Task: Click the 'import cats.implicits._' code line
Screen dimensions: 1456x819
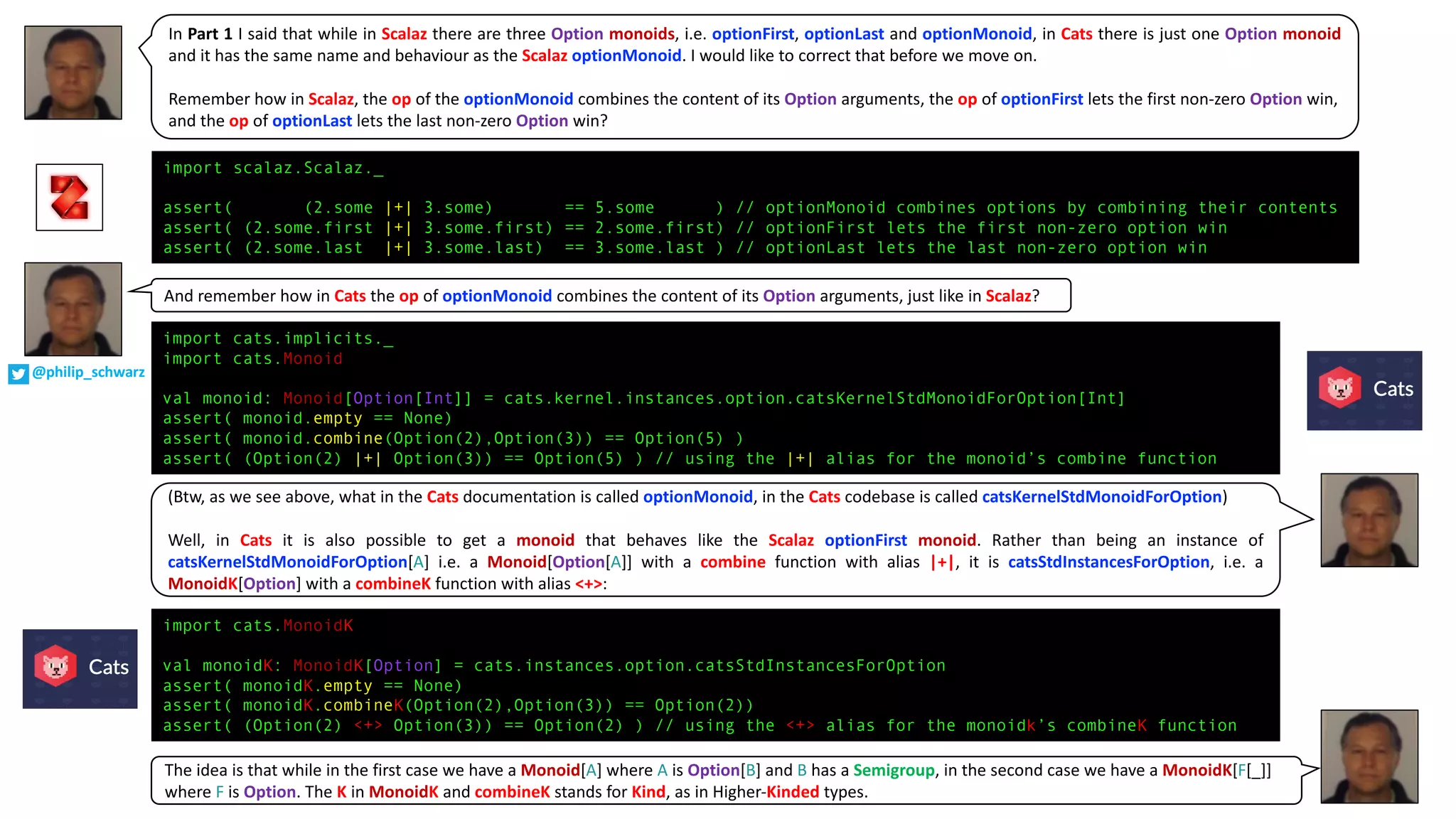Action: [278, 338]
